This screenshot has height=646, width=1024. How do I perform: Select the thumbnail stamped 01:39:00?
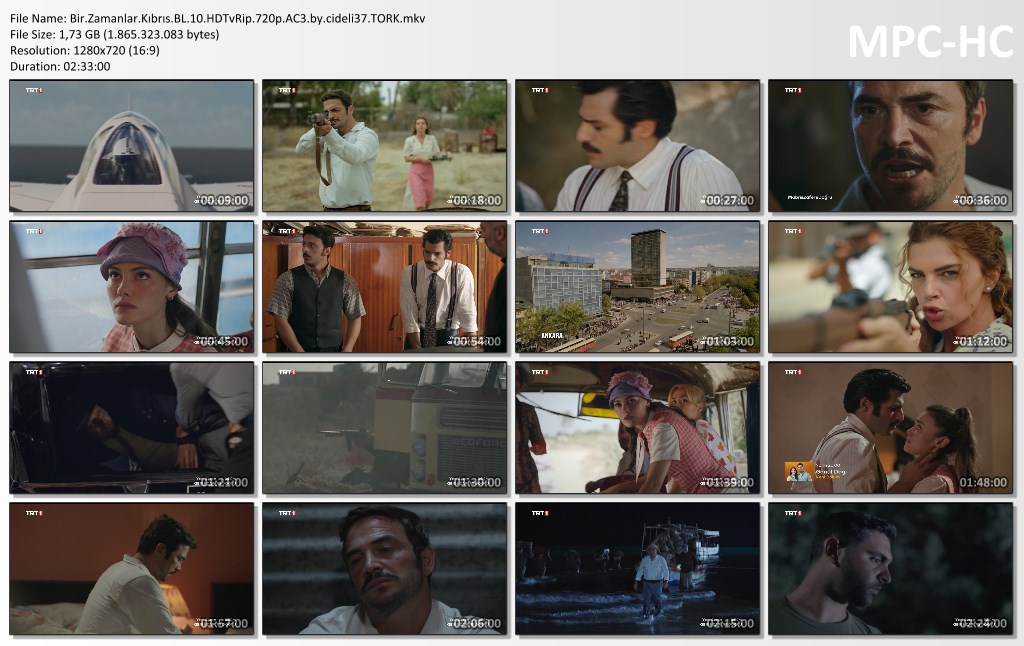click(637, 428)
